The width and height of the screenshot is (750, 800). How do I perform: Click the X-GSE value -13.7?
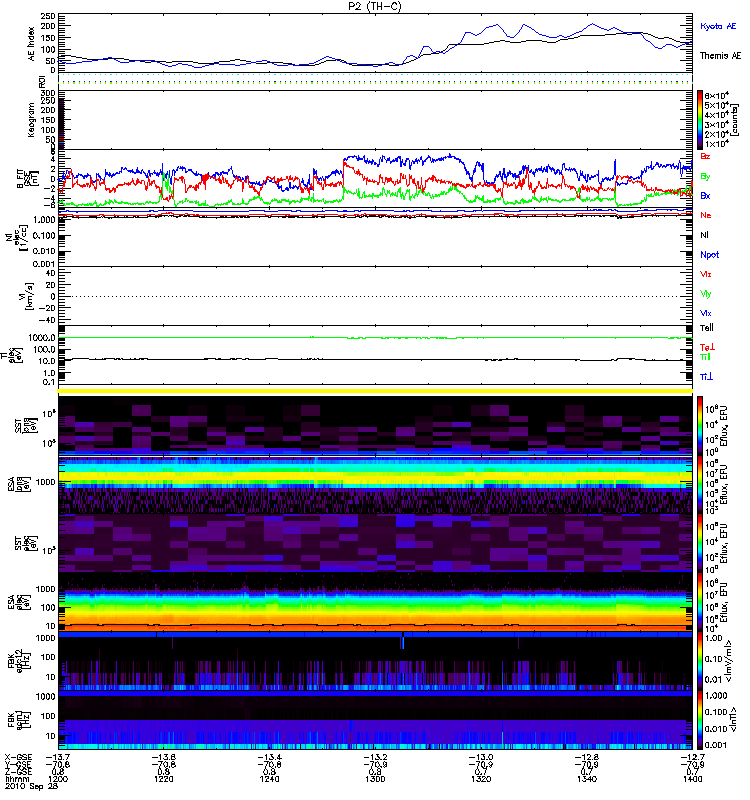58,757
